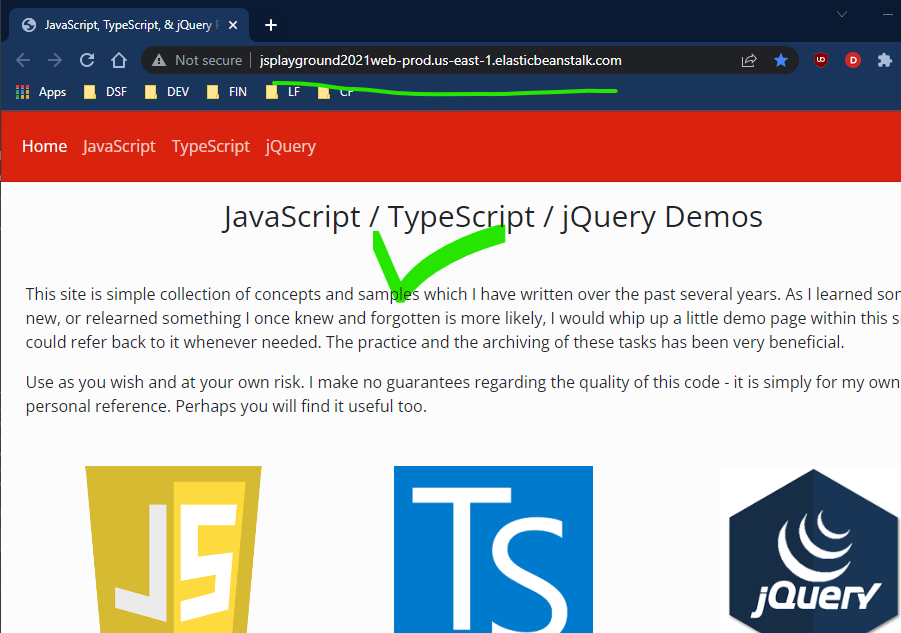
Task: Click the browser forward arrow
Action: [x=55, y=60]
